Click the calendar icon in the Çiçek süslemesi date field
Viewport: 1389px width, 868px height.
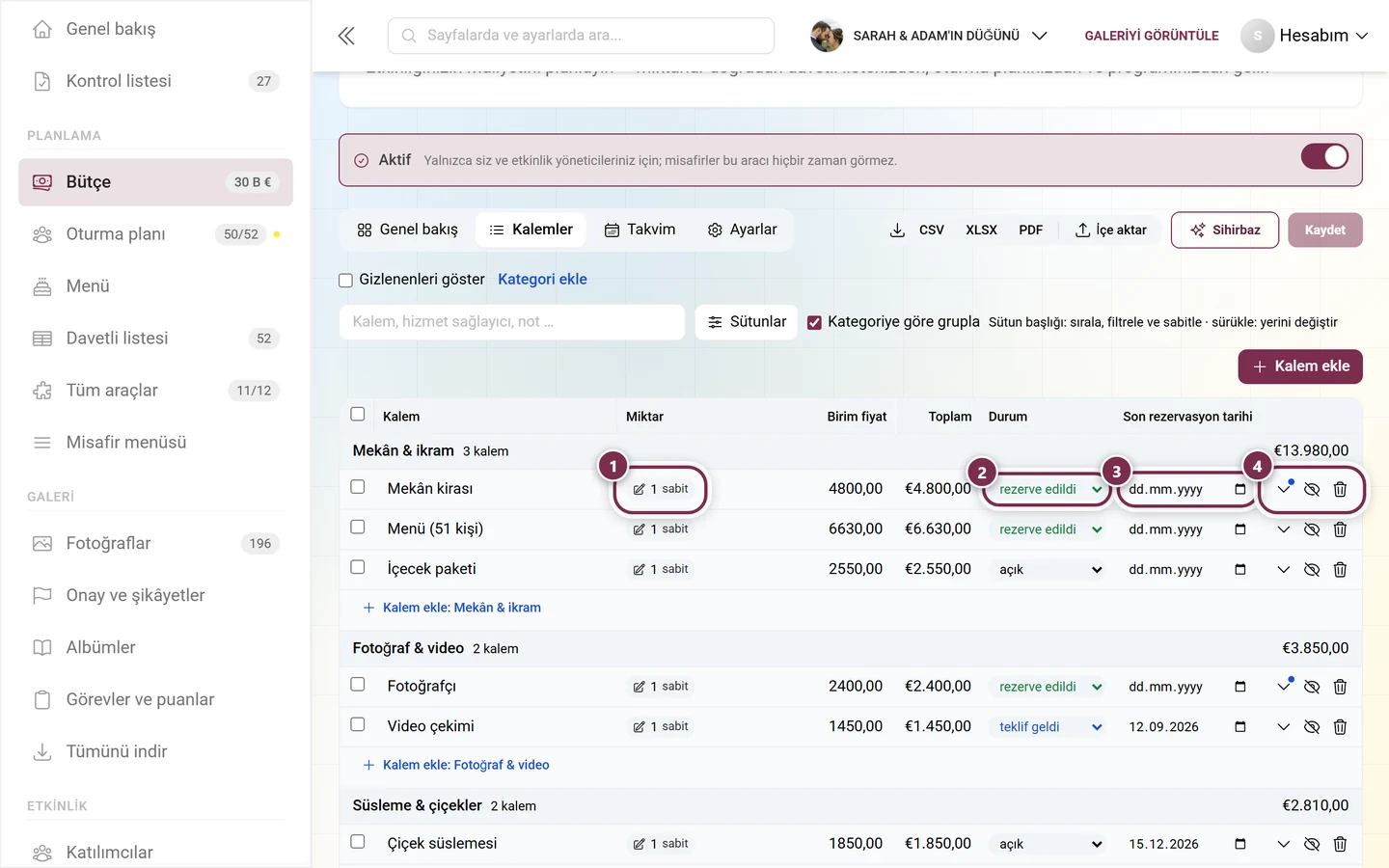click(1240, 844)
